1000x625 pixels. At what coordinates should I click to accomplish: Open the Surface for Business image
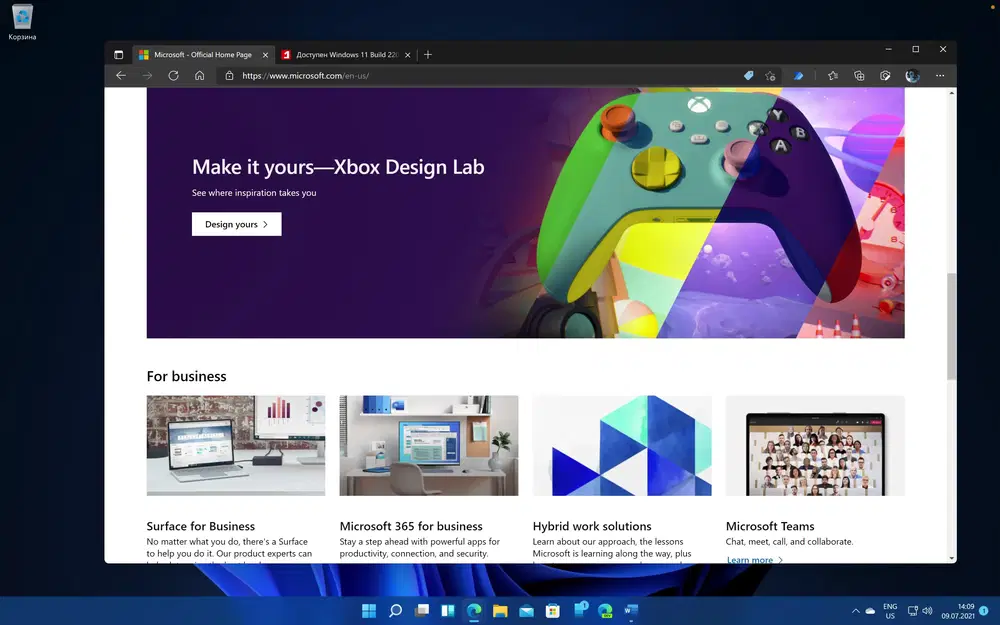tap(236, 445)
